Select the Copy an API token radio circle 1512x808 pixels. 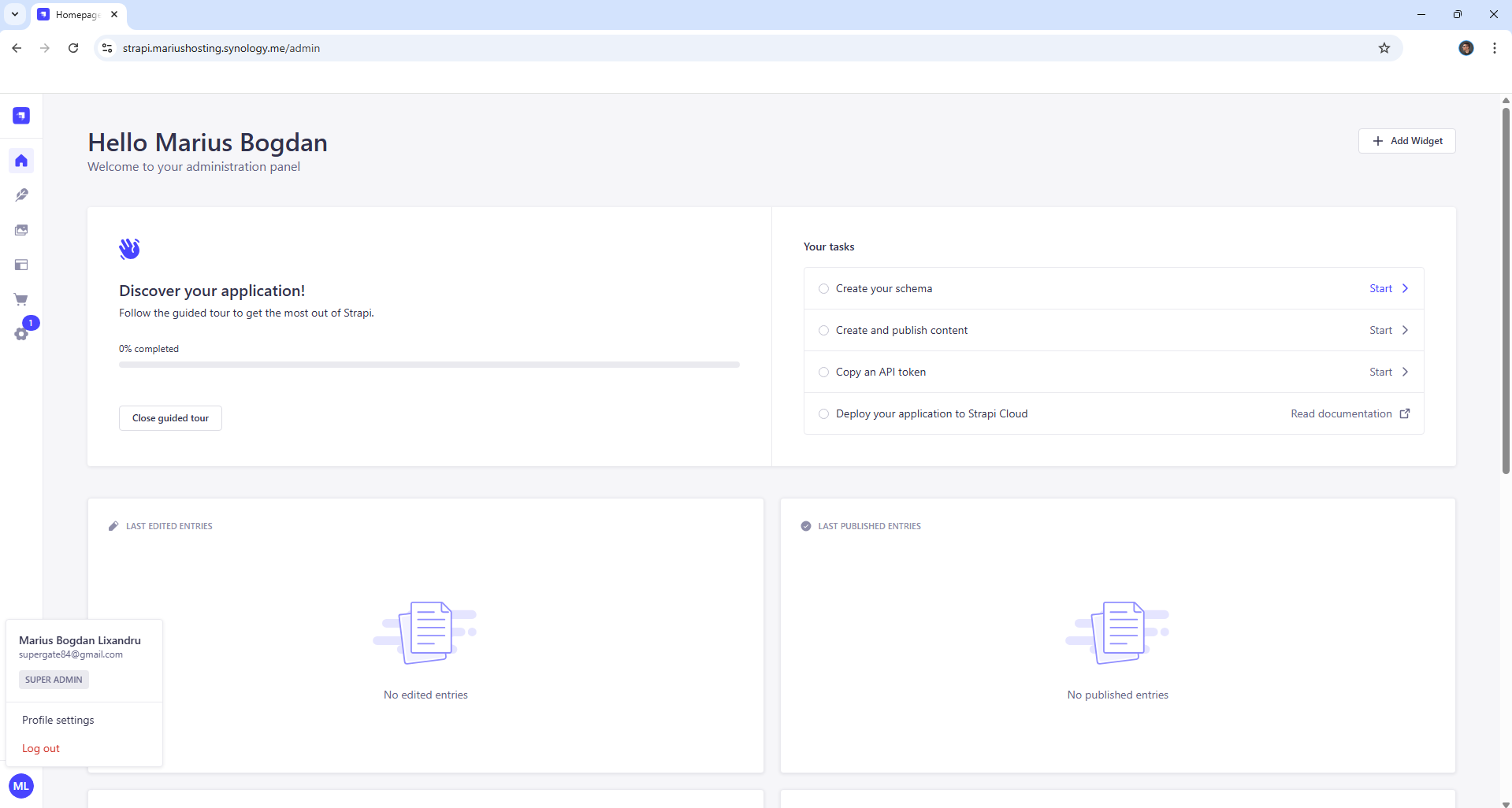[x=823, y=372]
